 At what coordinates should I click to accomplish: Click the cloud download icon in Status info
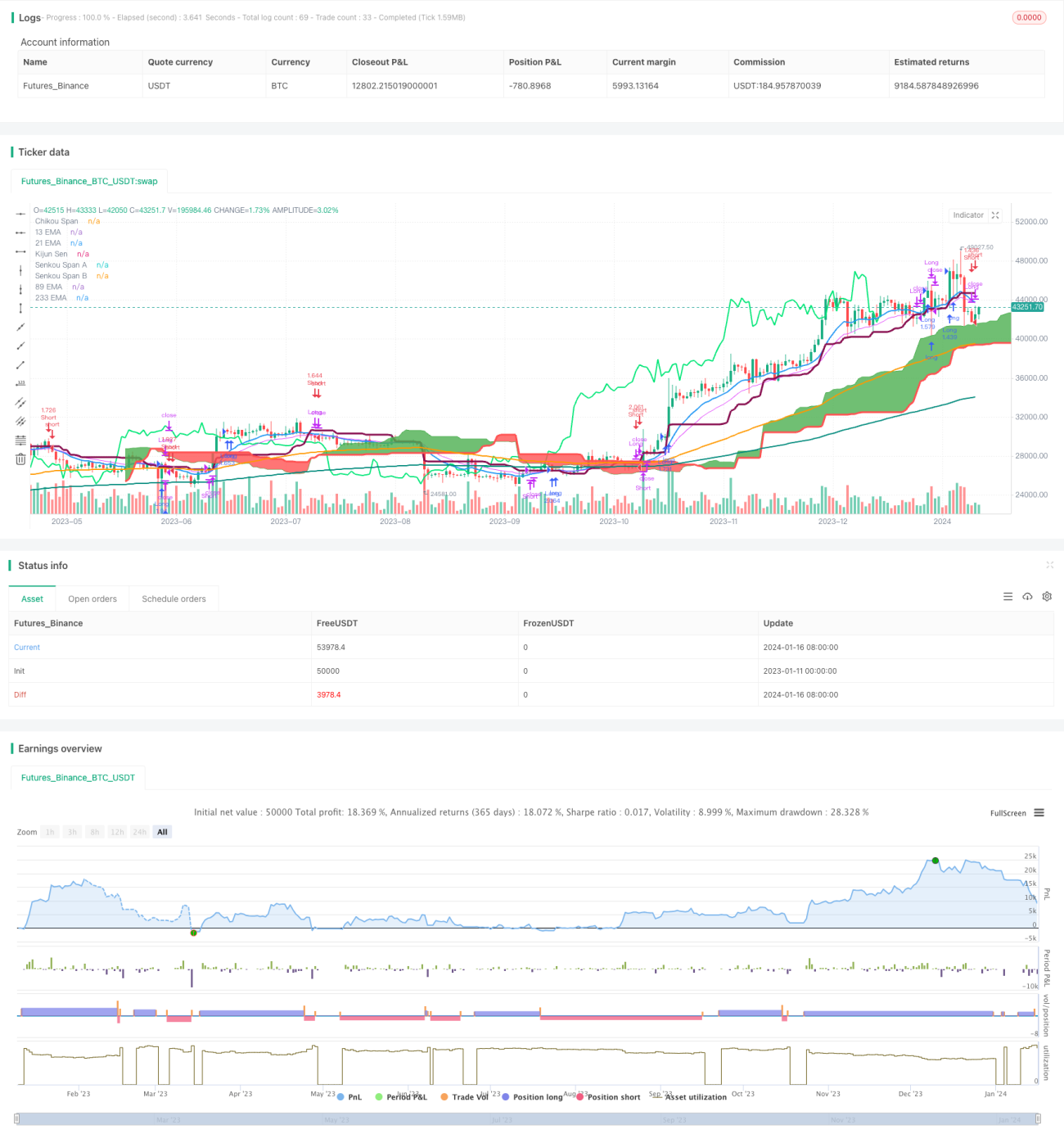tap(1027, 597)
